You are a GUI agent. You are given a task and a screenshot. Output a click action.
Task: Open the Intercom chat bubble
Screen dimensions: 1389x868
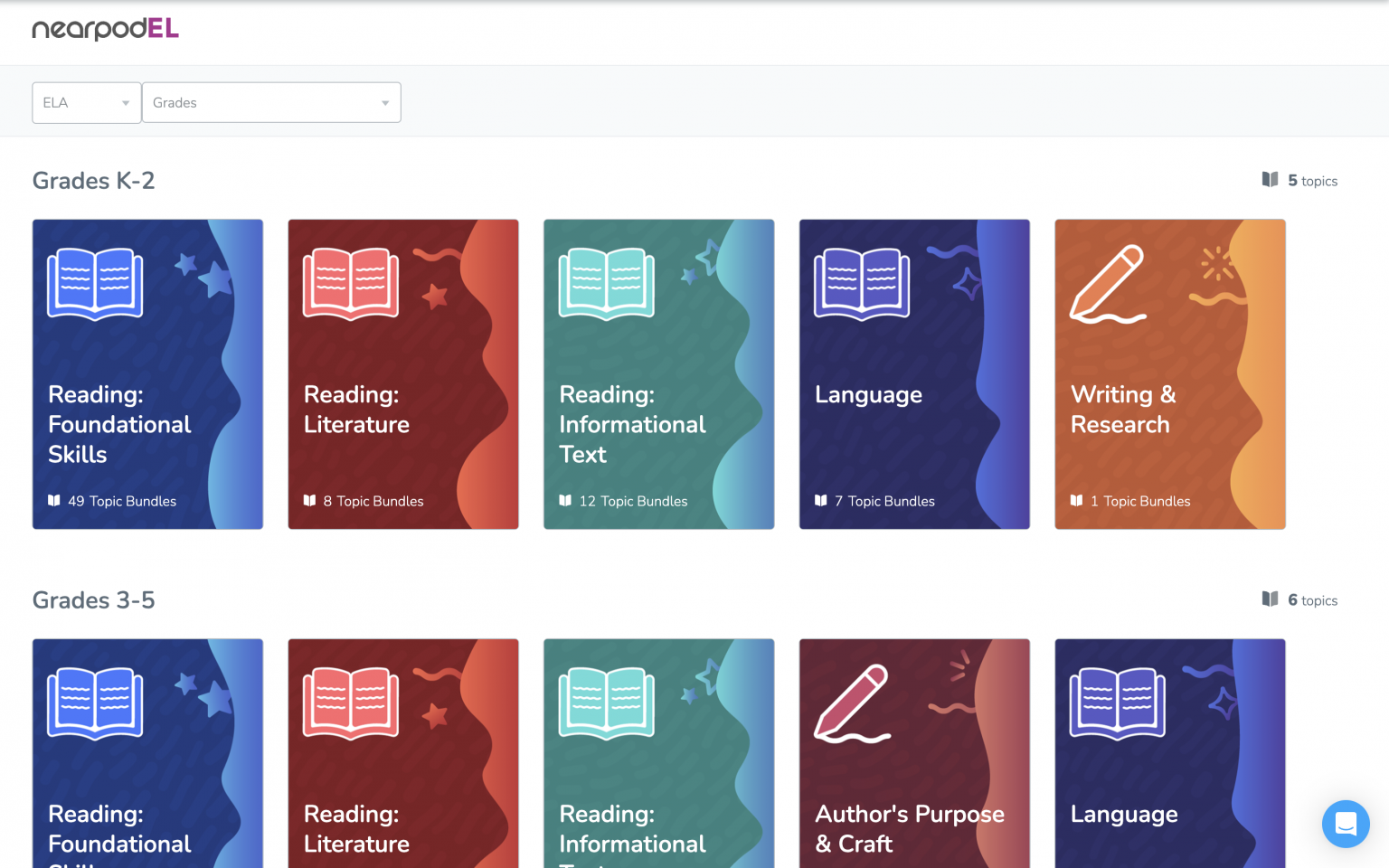(x=1346, y=824)
